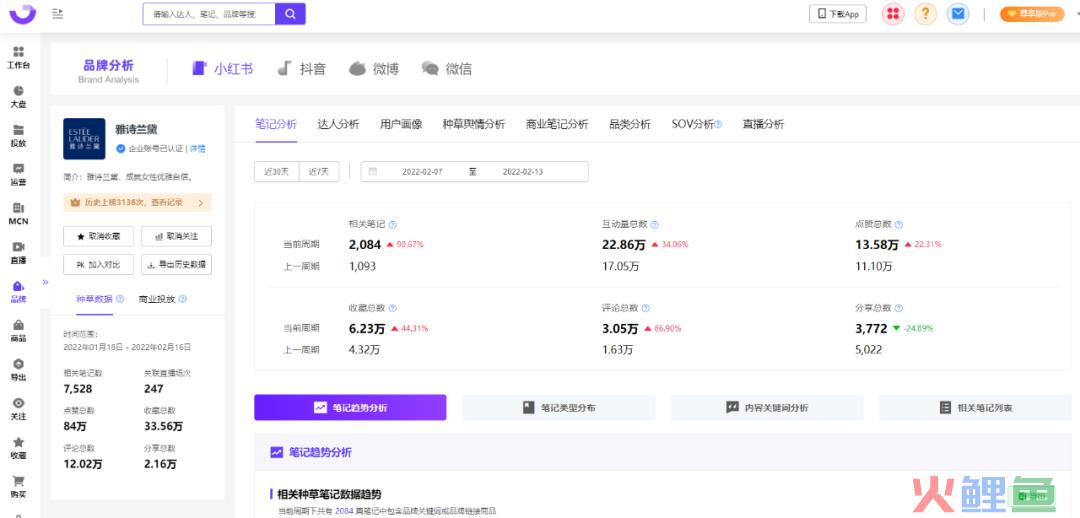Viewport: 1080px width, 518px height.
Task: Open the 直播 live sidebar icon
Action: [19, 253]
